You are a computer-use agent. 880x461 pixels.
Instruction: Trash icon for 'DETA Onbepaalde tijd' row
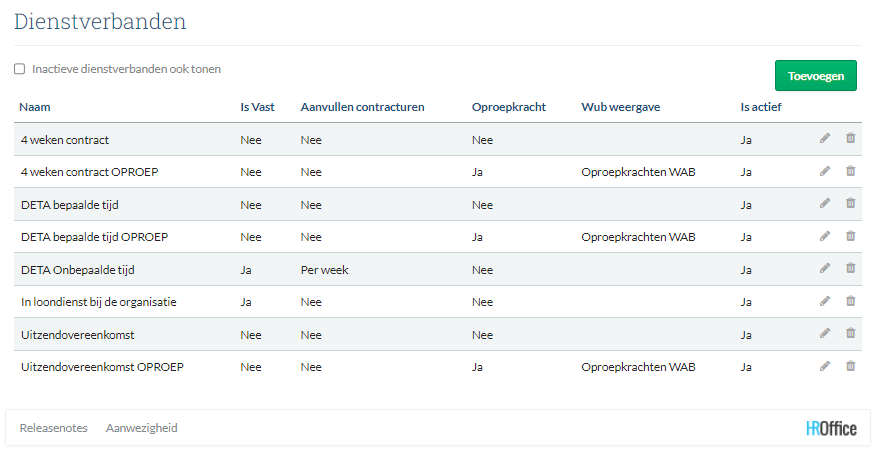pos(850,269)
